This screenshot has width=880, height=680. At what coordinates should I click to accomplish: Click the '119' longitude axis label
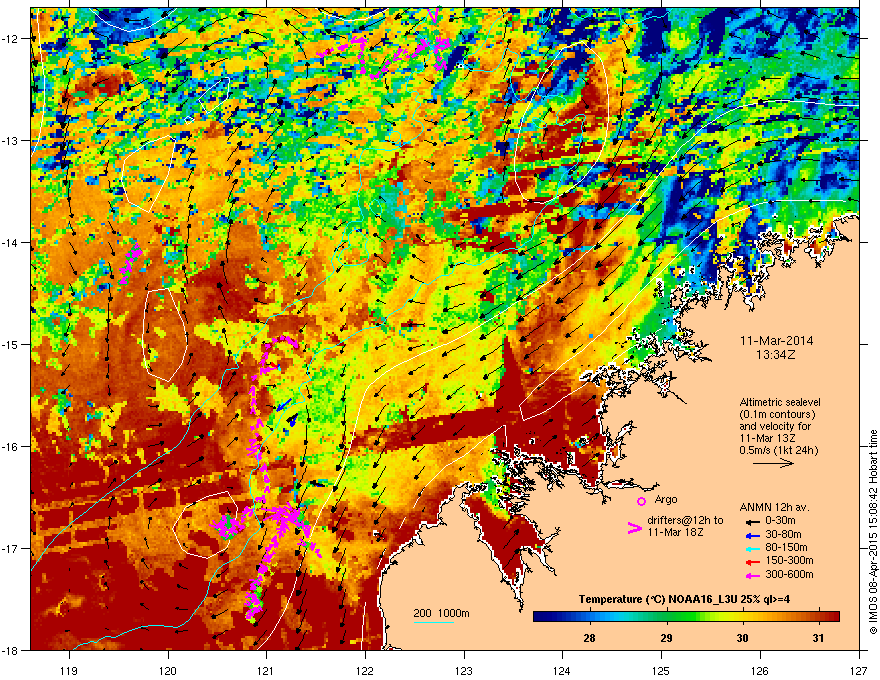point(69,670)
